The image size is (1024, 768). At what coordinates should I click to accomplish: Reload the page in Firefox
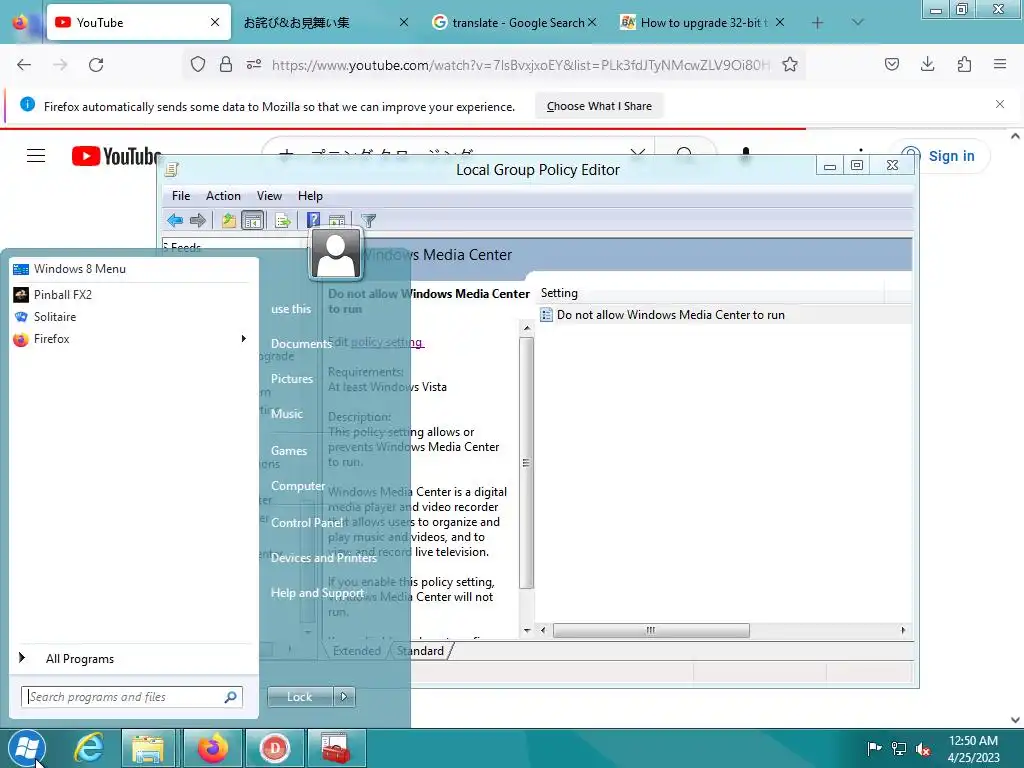click(x=96, y=65)
